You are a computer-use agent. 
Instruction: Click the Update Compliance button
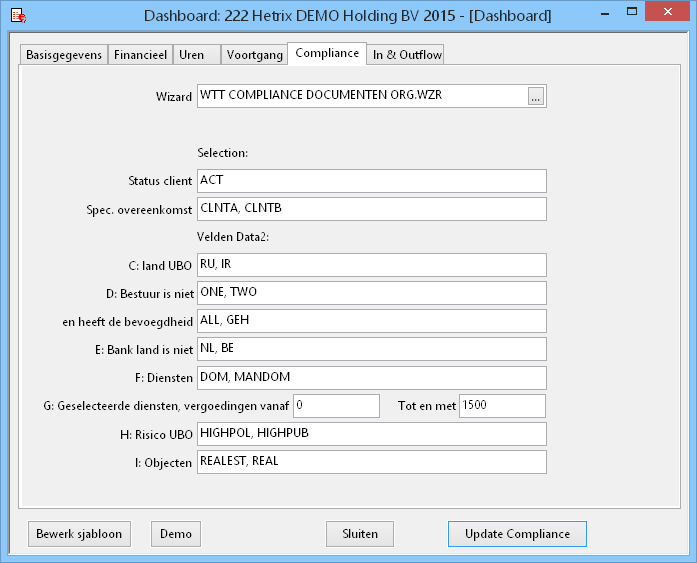coord(517,534)
